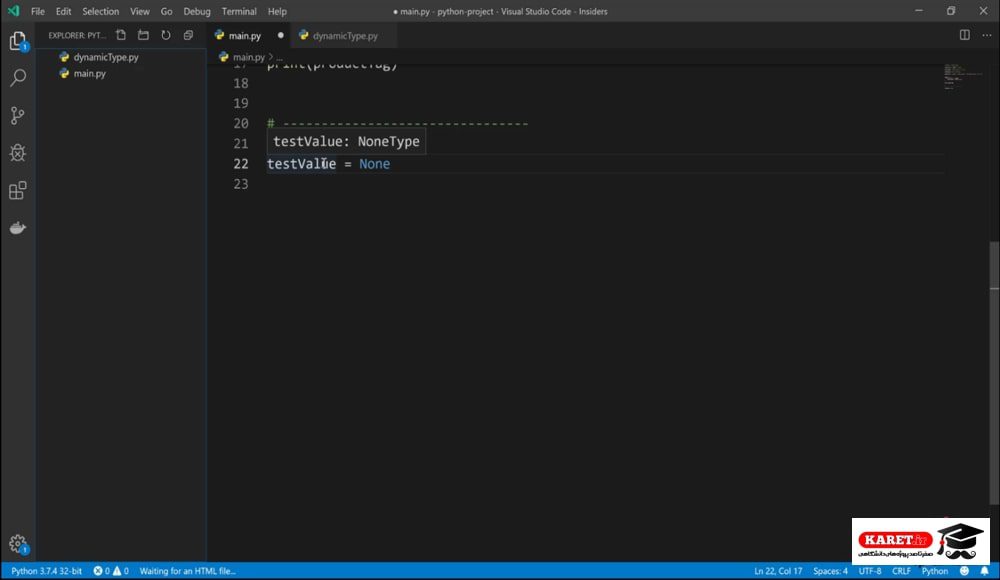
Task: Click the code minimap preview
Action: 963,77
